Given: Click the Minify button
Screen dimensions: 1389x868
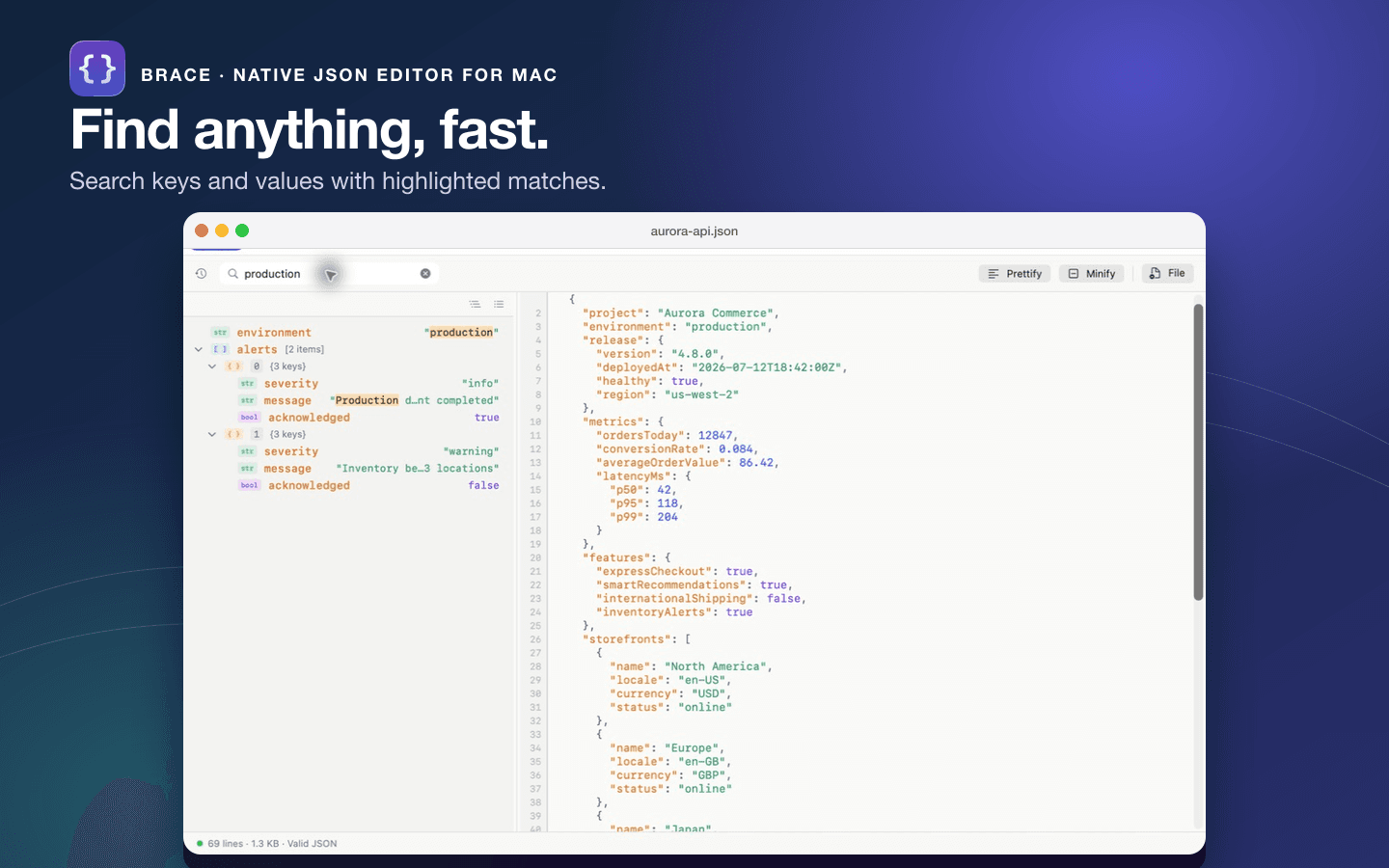Looking at the screenshot, I should [x=1091, y=274].
